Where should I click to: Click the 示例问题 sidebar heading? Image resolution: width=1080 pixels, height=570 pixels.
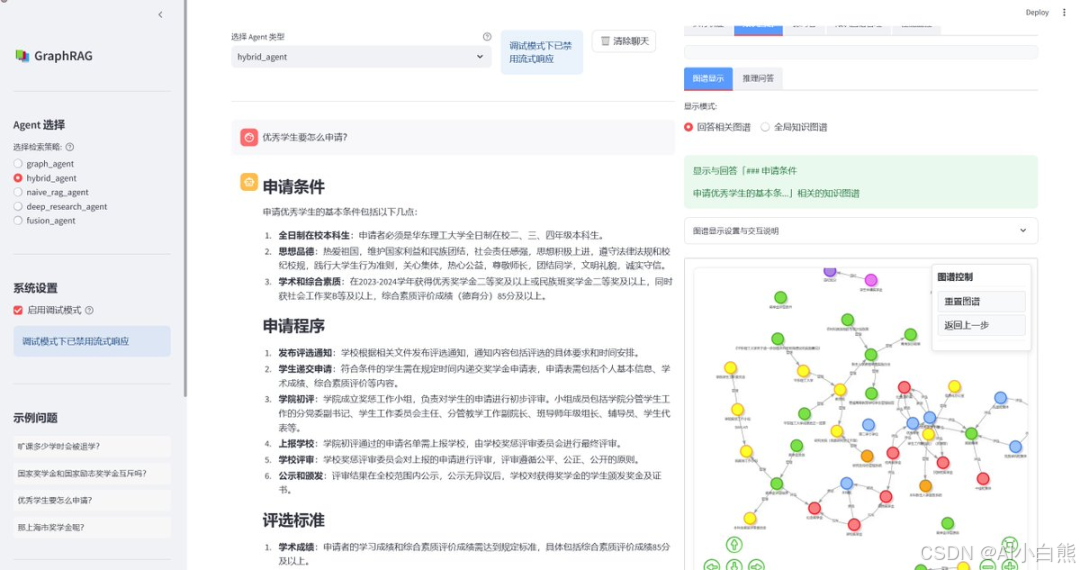[x=35, y=418]
